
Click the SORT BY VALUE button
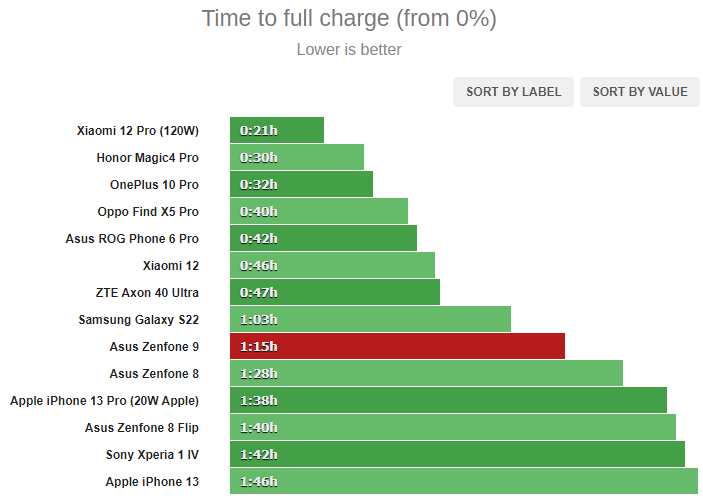pyautogui.click(x=639, y=92)
